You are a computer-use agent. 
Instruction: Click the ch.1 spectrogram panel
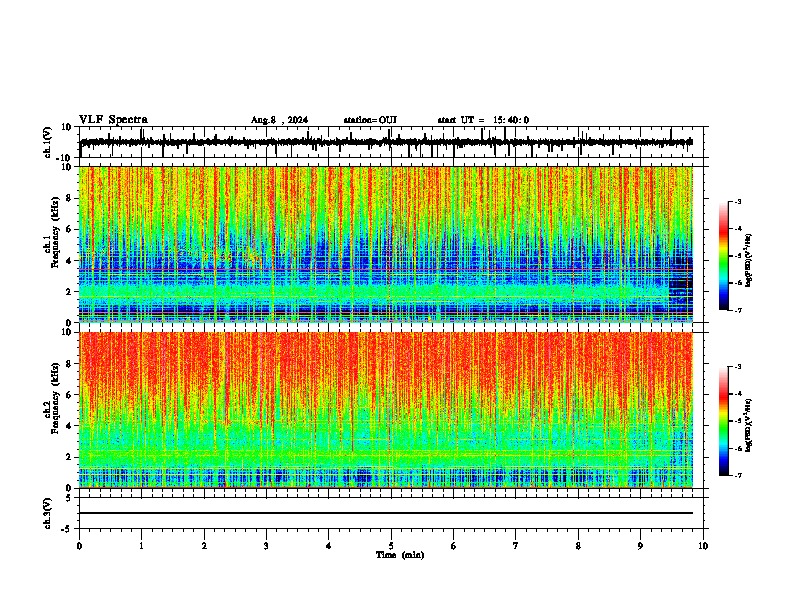pyautogui.click(x=386, y=244)
